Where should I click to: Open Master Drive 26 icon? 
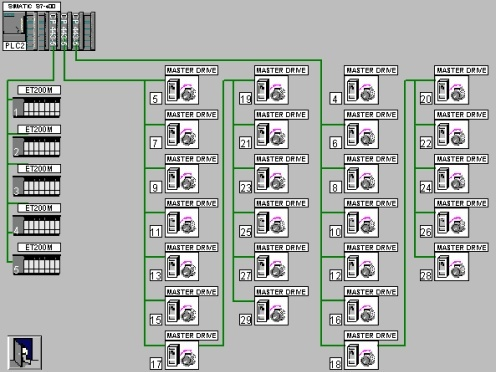452,223
